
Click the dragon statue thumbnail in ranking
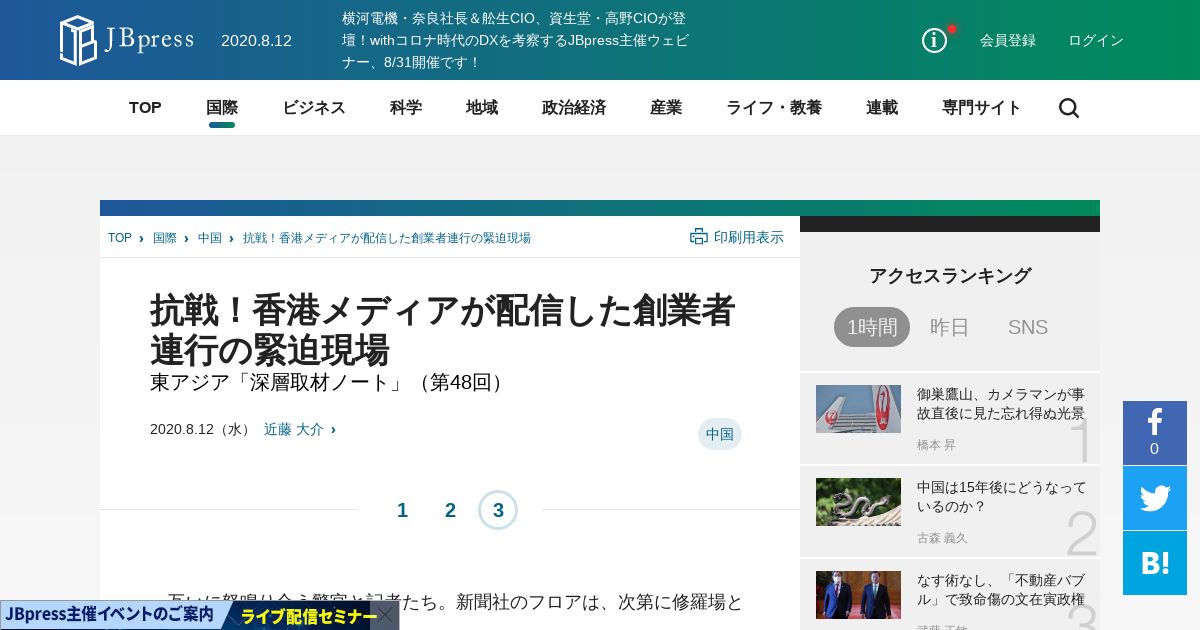858,502
